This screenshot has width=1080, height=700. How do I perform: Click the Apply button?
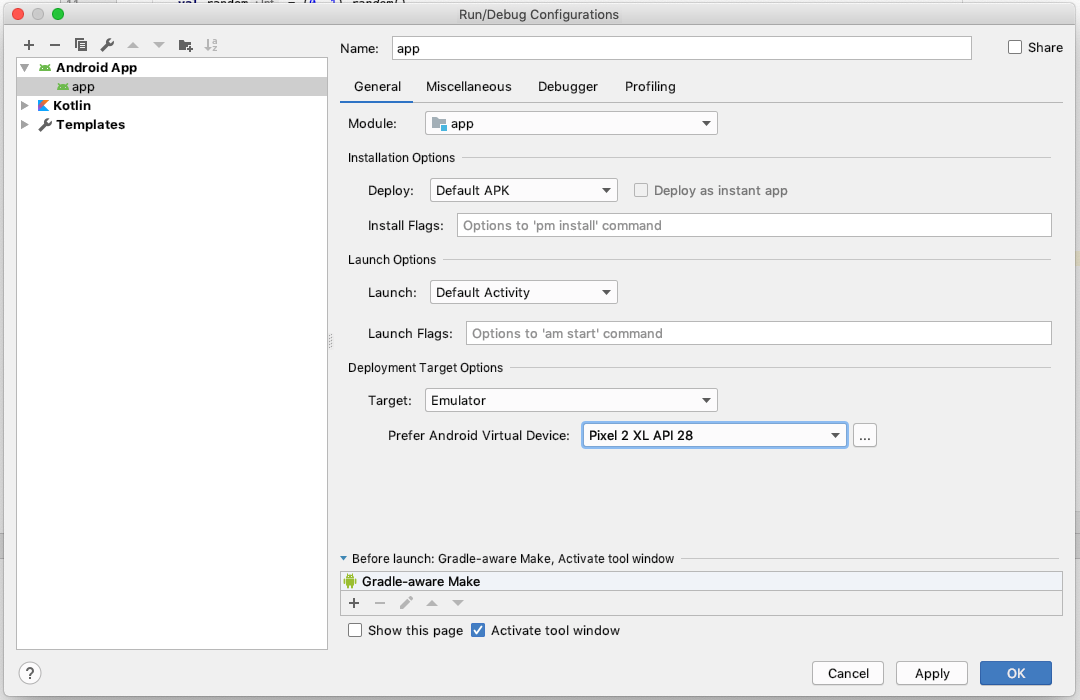tap(932, 673)
